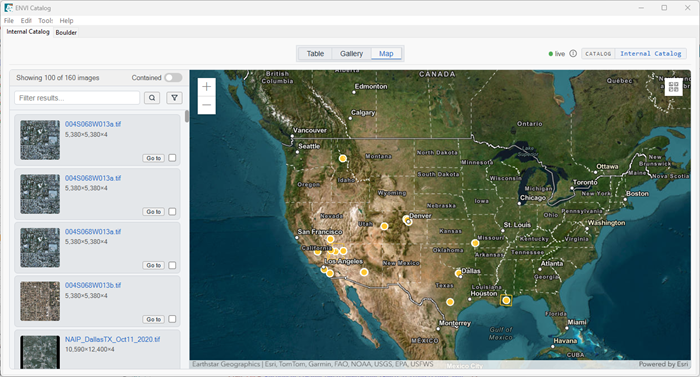Switch to the Boulder tab
Viewport: 700px width, 377px height.
click(66, 32)
